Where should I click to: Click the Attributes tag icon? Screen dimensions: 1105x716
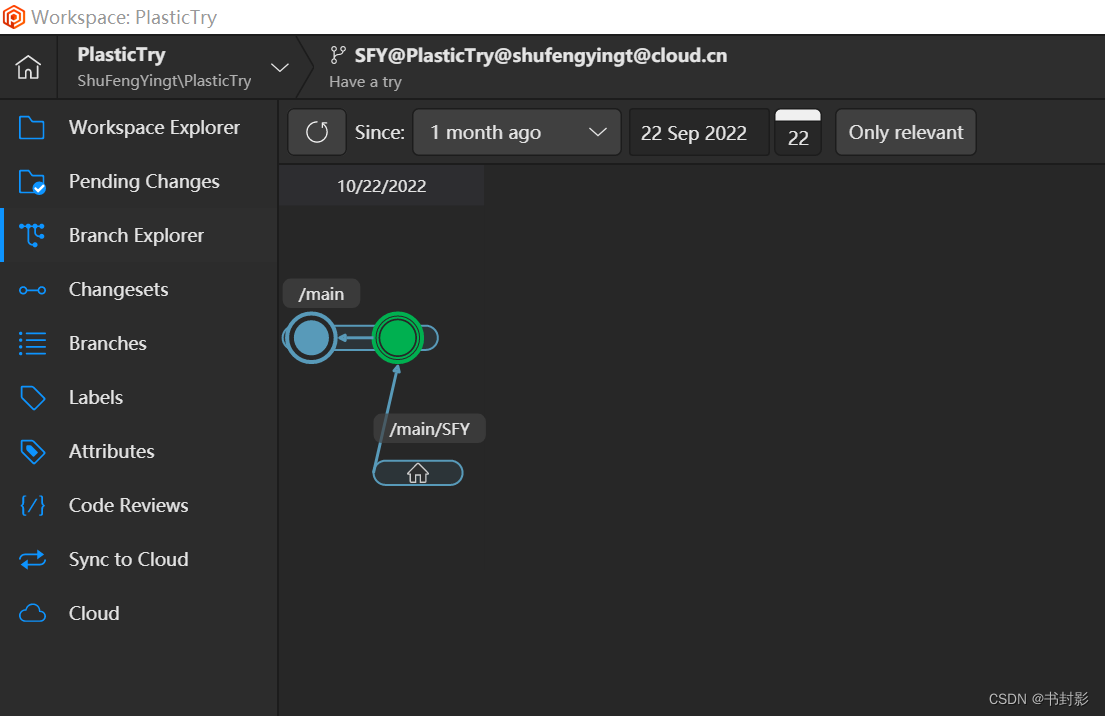point(32,452)
